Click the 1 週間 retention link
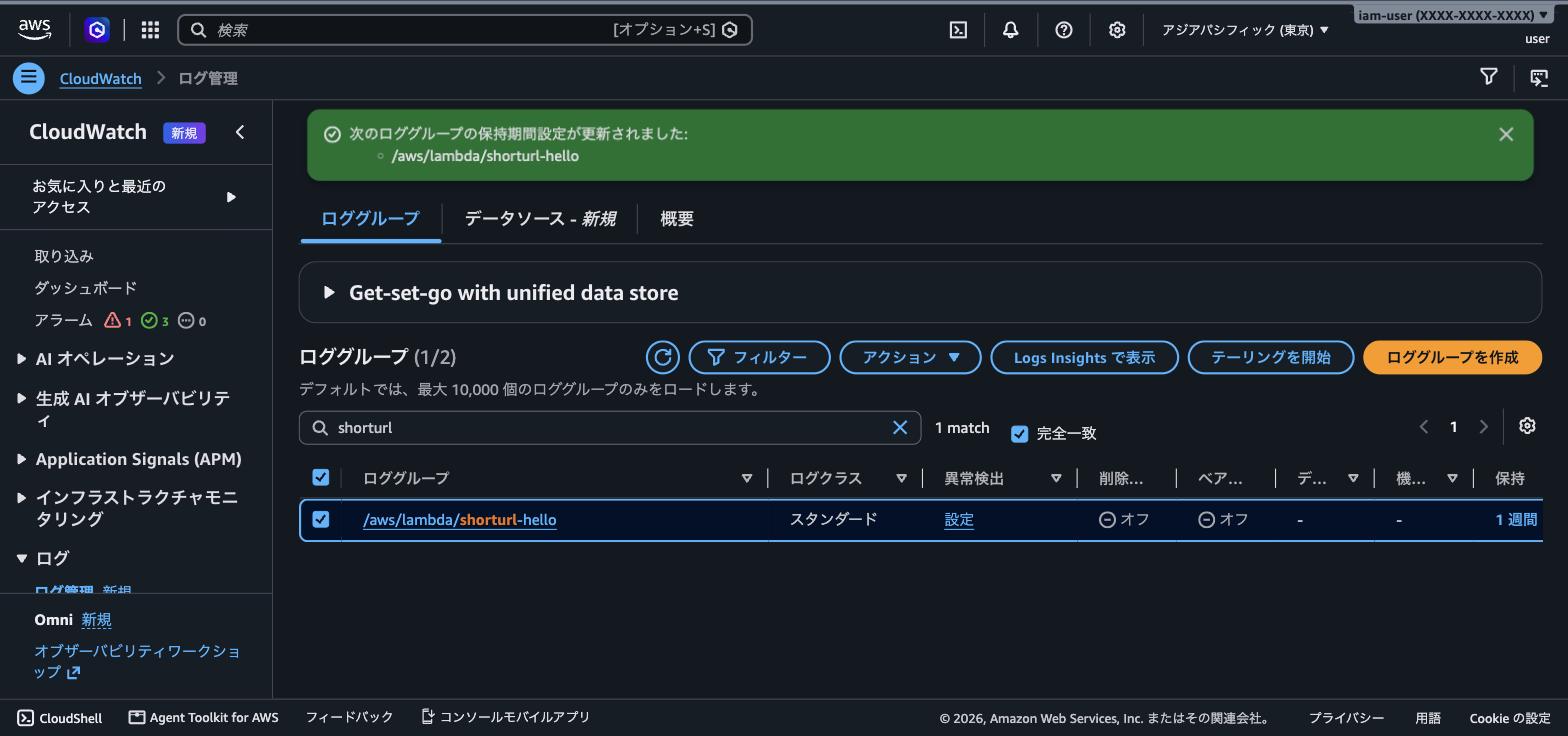 click(x=1516, y=520)
